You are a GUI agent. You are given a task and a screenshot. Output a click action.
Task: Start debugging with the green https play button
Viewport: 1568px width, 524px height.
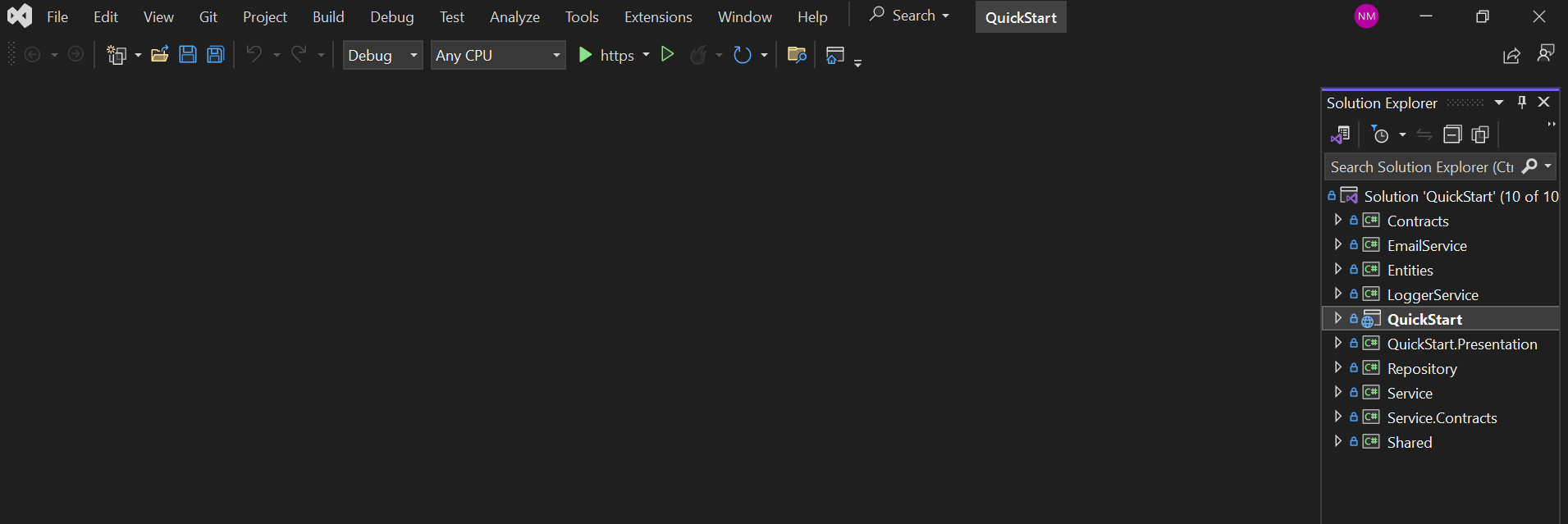click(x=606, y=55)
